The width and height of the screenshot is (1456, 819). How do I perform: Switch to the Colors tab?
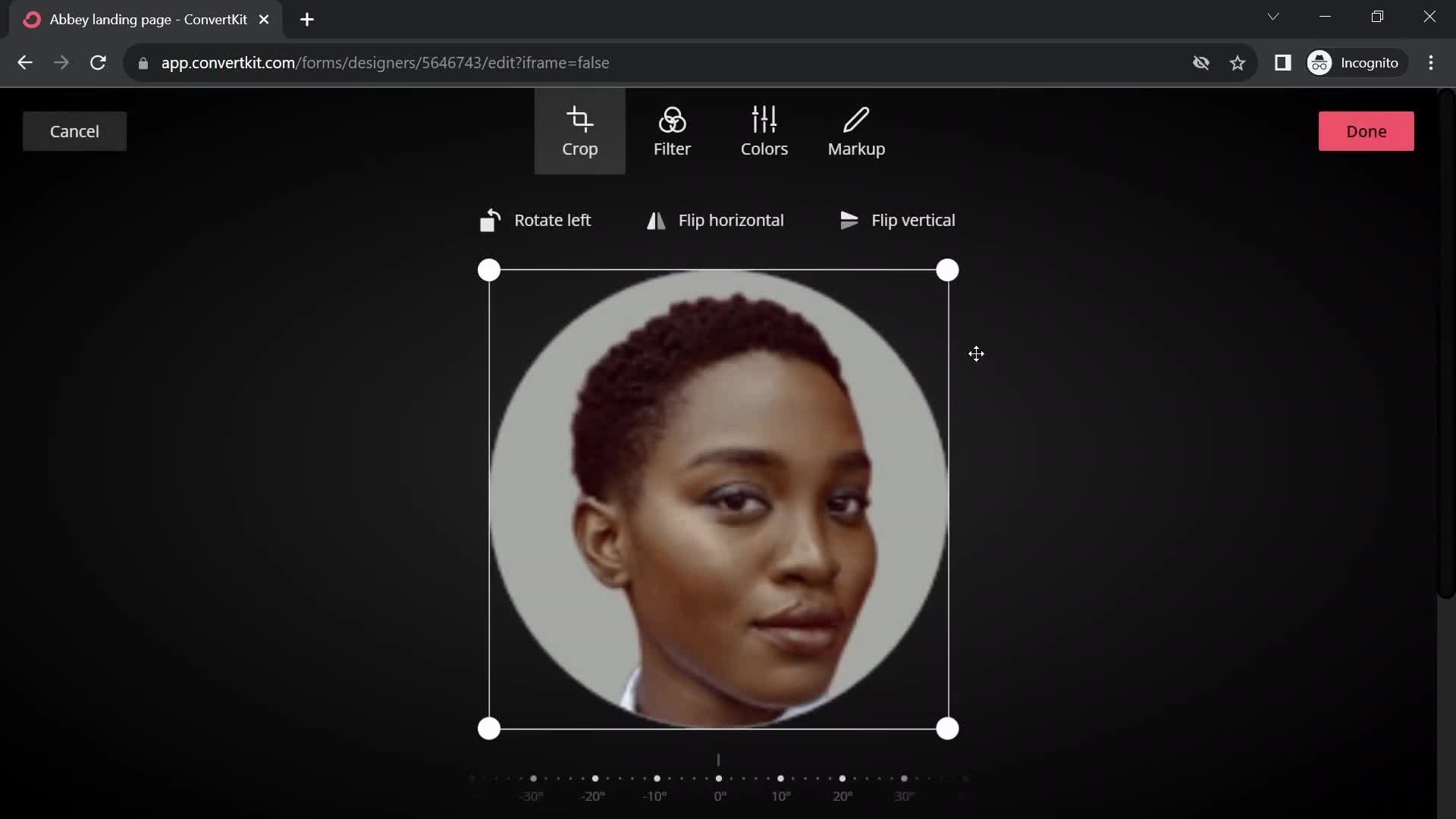point(764,131)
